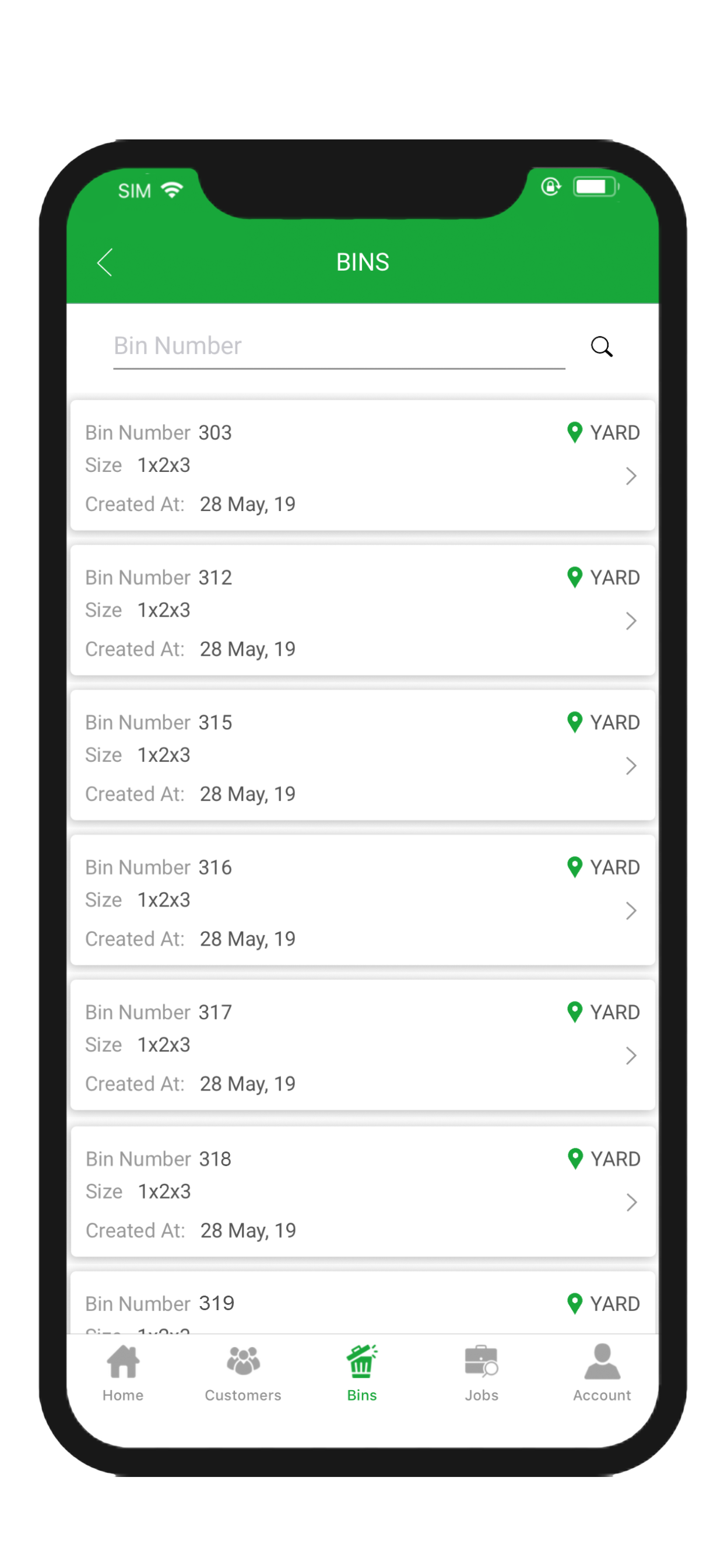Open the Home tab icon

123,1361
